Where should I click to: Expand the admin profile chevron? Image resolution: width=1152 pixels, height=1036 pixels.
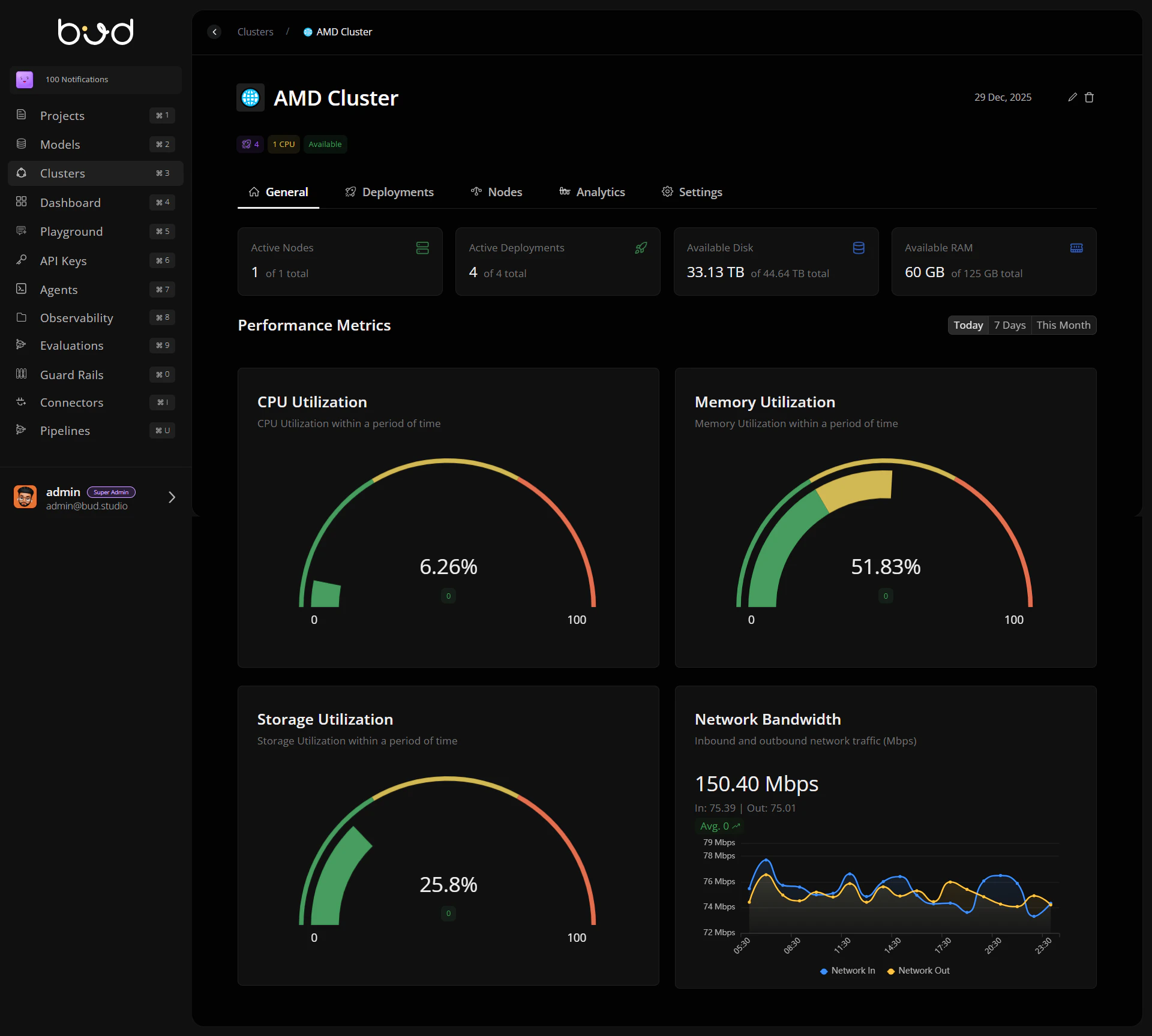[172, 497]
